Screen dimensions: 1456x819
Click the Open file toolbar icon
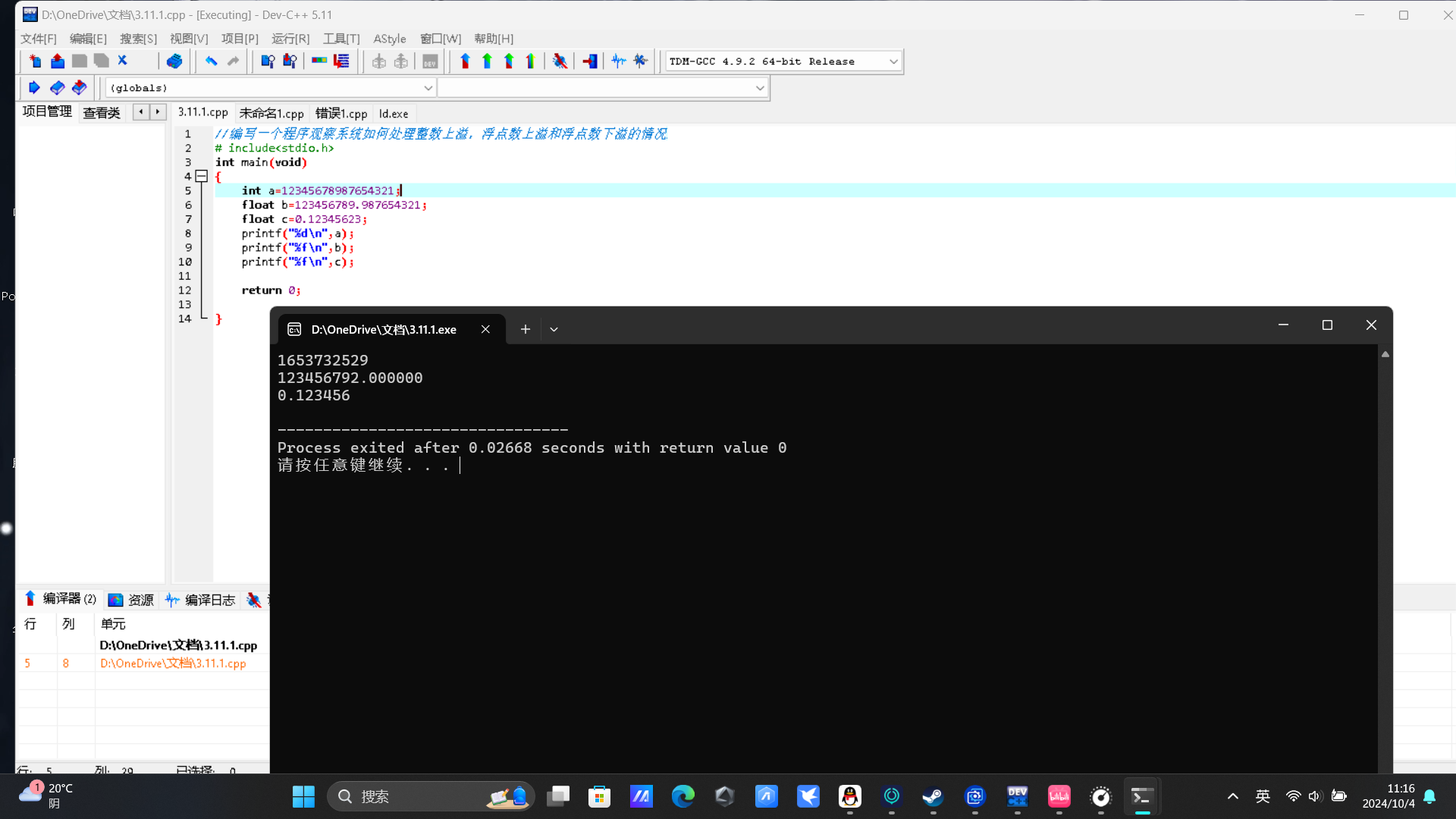(x=57, y=61)
